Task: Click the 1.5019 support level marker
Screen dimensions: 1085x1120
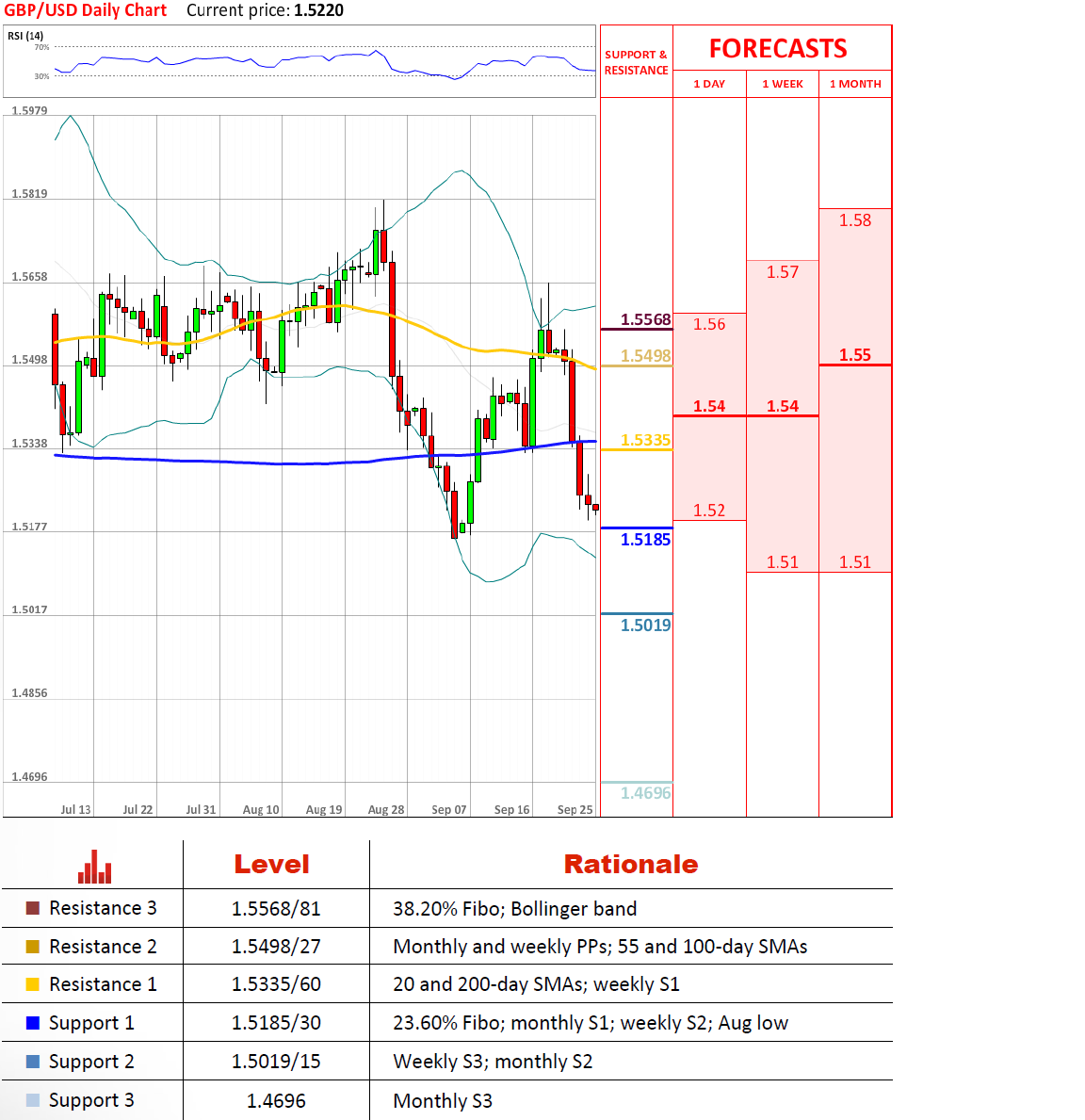Action: [645, 625]
